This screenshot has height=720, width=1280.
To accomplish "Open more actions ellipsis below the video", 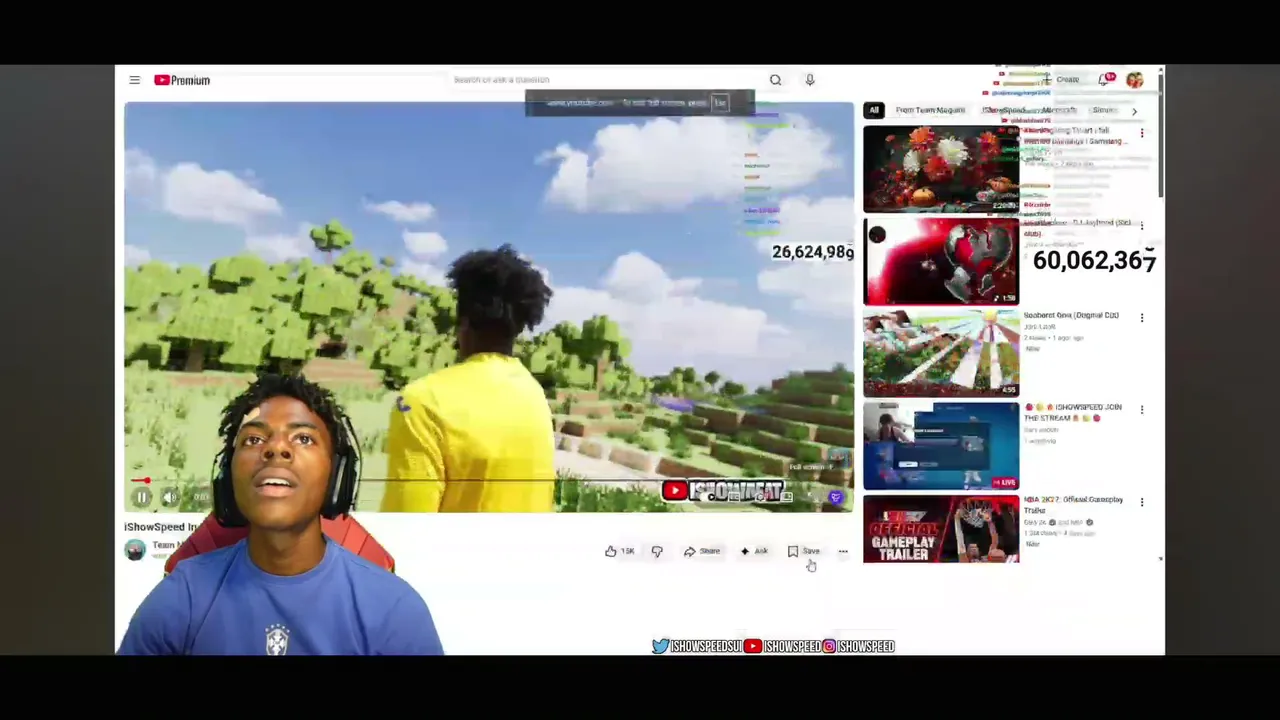I will 843,551.
